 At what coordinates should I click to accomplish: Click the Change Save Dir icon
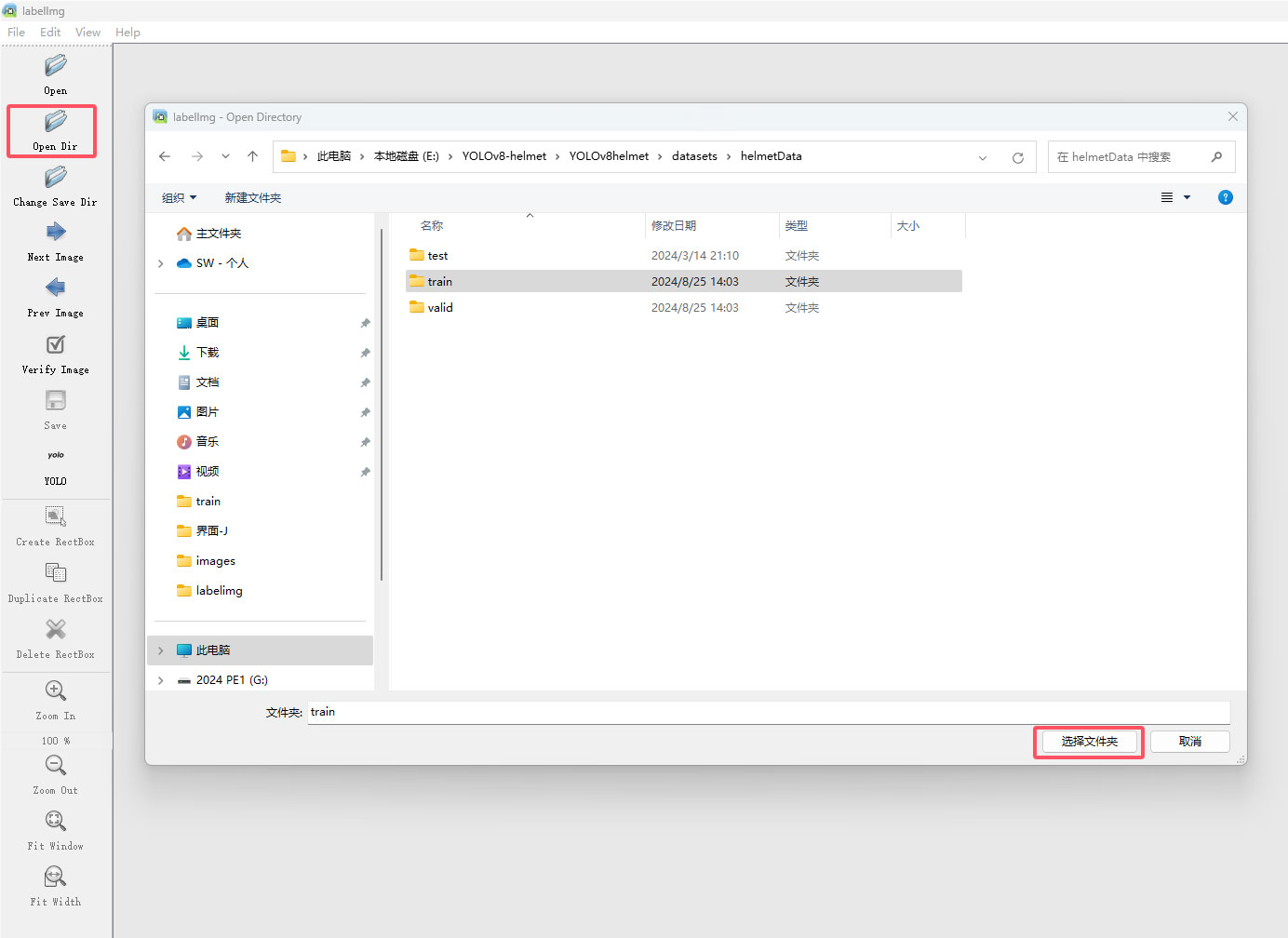[x=55, y=178]
